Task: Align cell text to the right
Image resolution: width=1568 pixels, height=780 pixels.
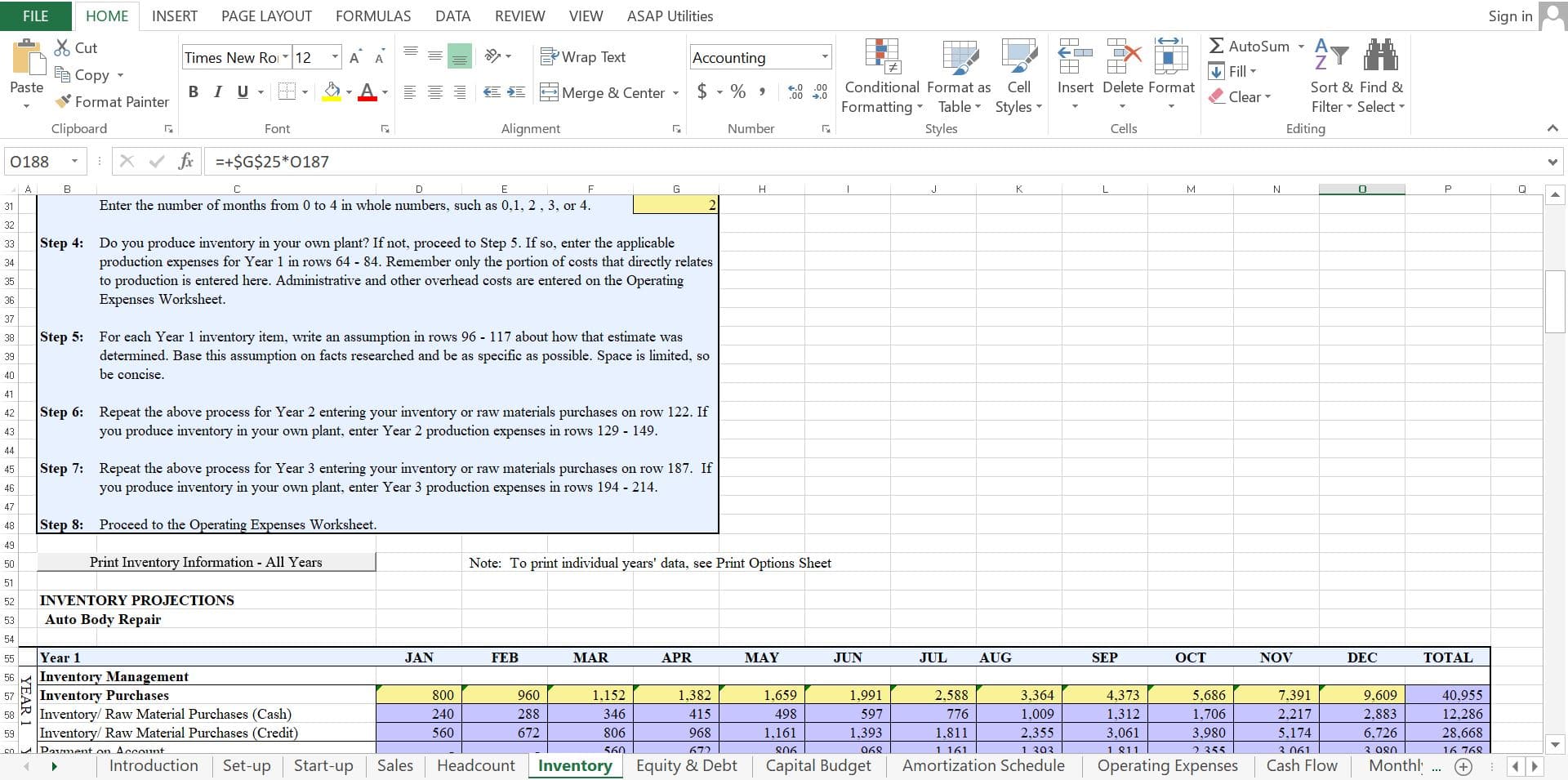Action: coord(460,92)
